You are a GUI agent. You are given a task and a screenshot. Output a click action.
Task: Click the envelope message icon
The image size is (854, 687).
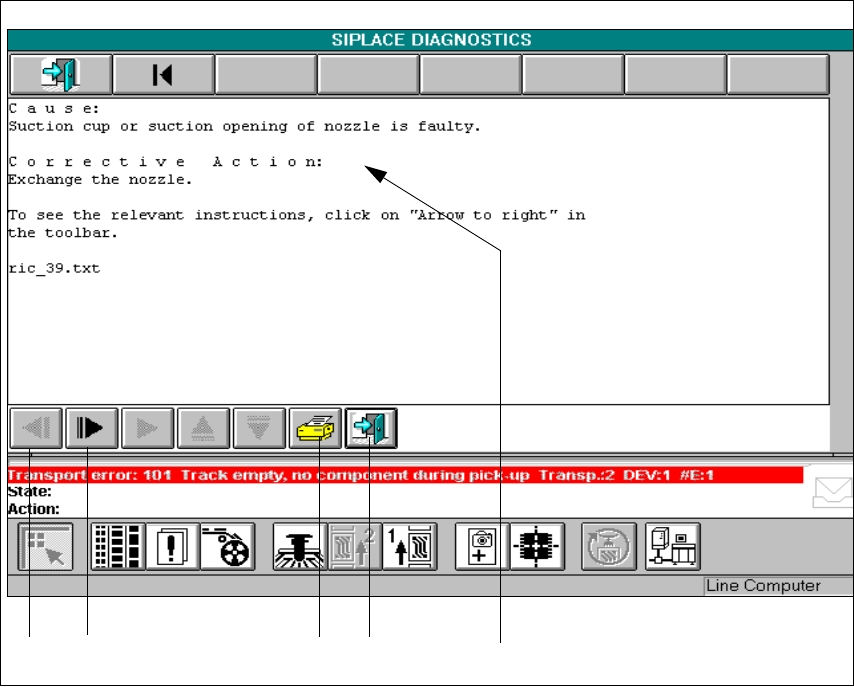(x=833, y=492)
